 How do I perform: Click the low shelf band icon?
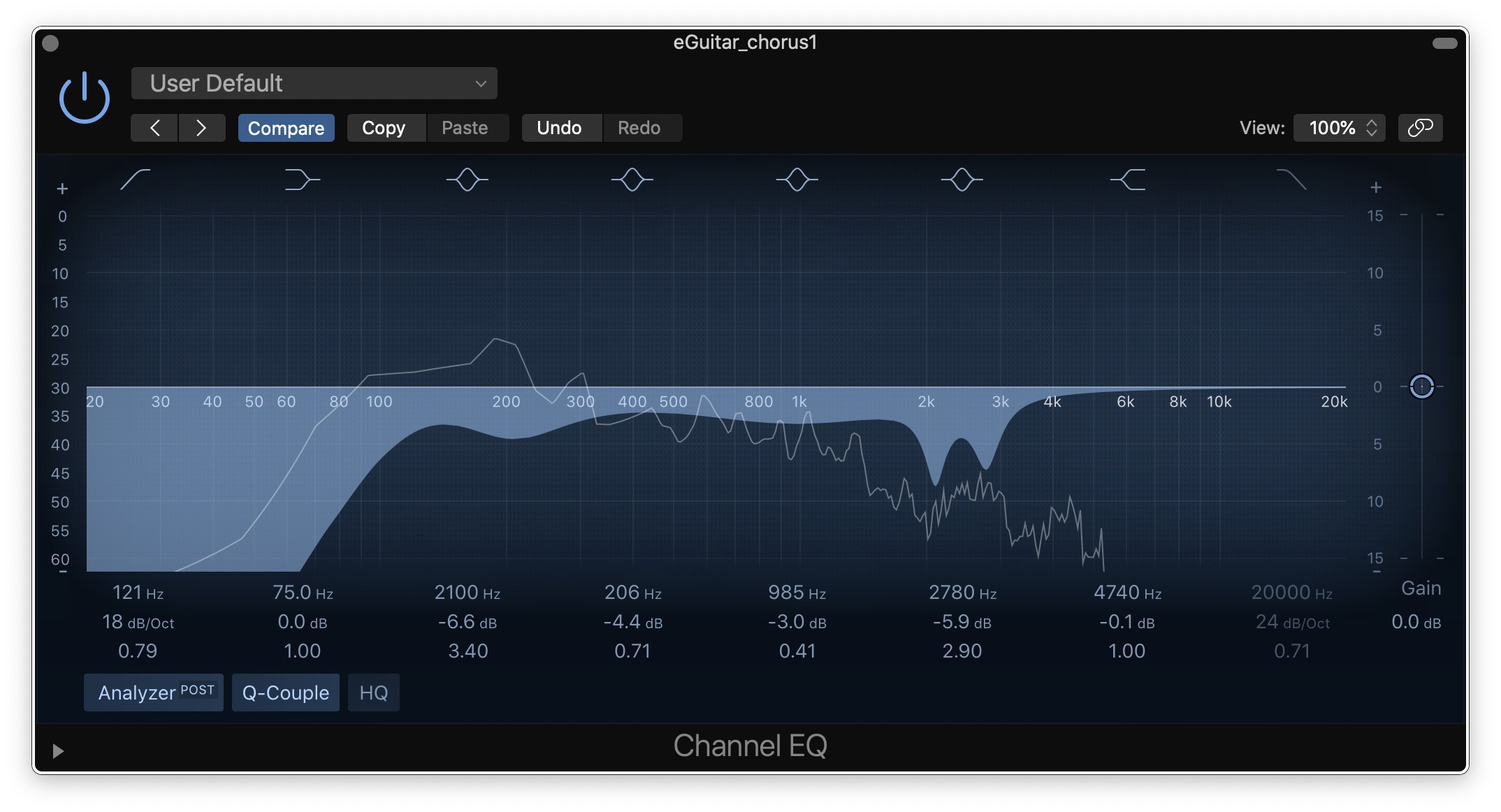click(x=302, y=180)
